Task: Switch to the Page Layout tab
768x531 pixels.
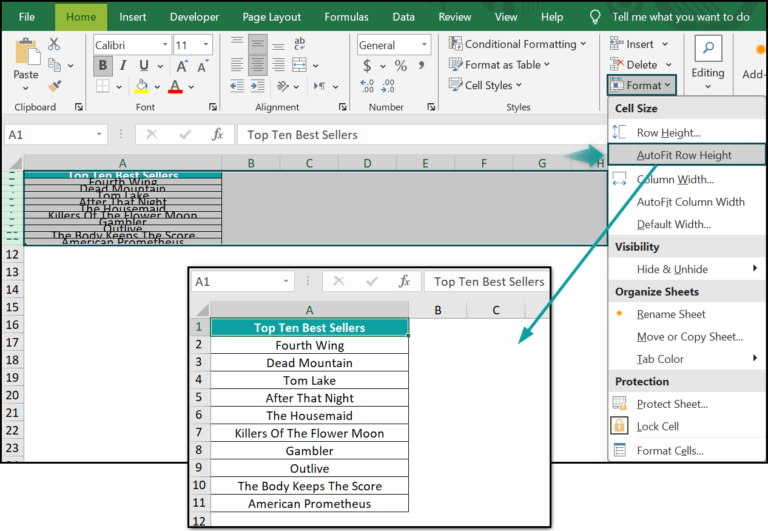Action: (x=271, y=17)
